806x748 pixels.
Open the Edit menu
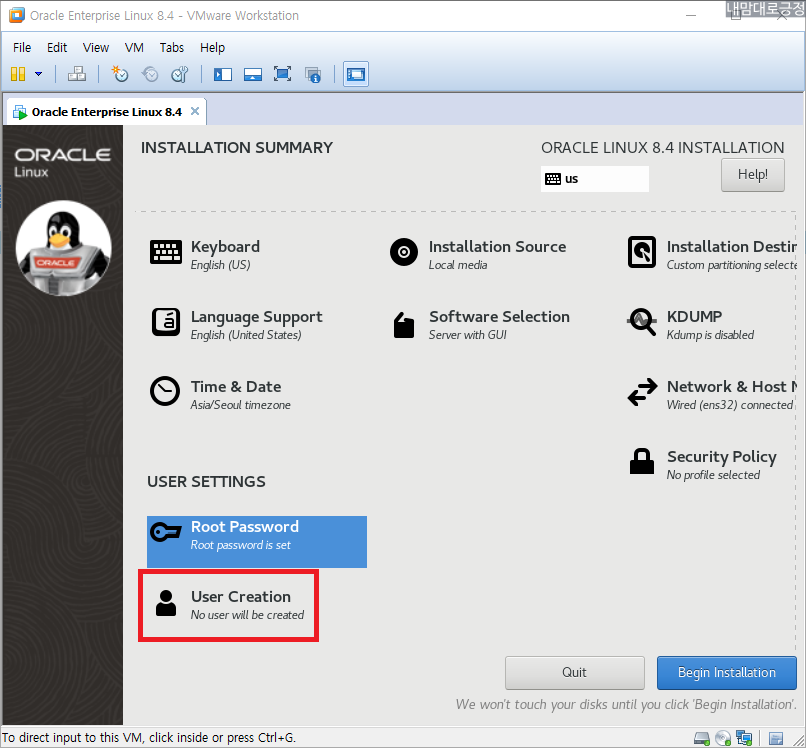pos(57,47)
